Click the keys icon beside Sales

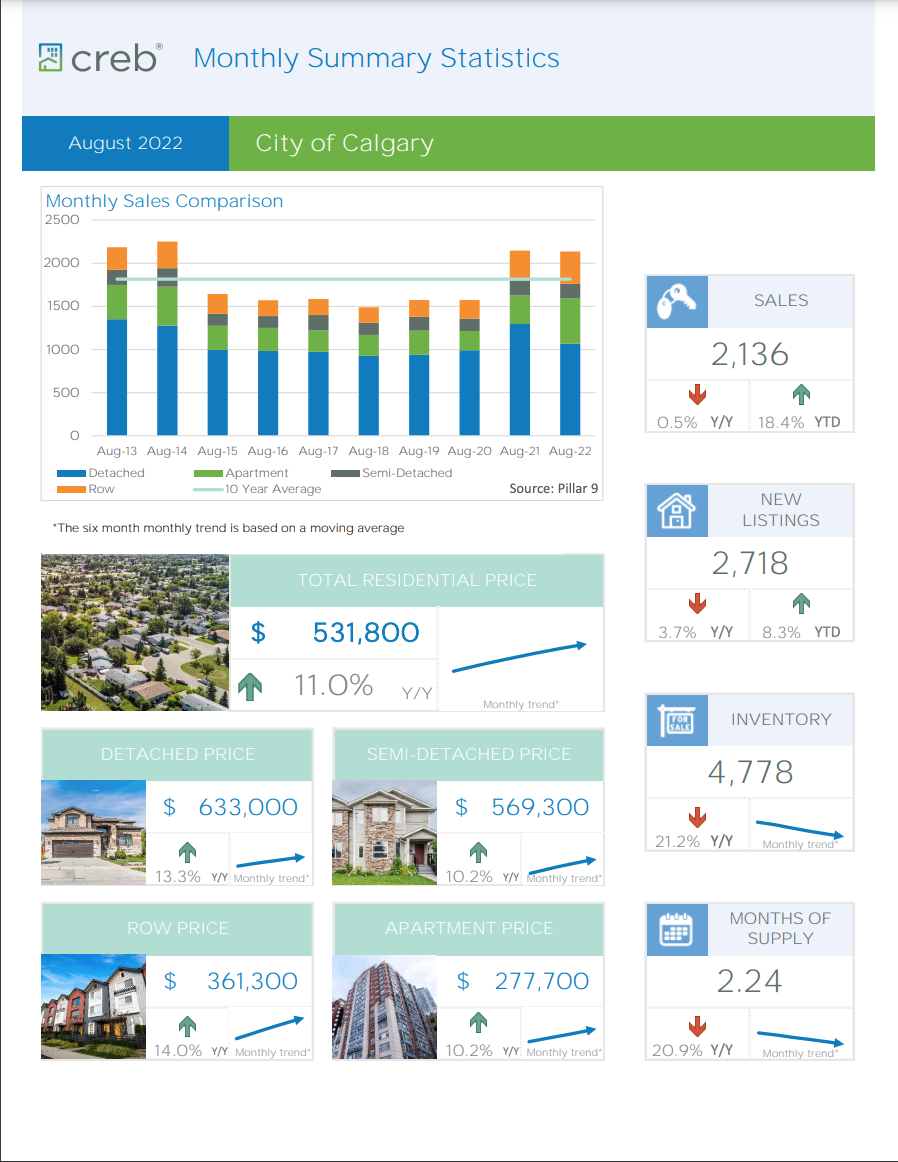tap(676, 301)
